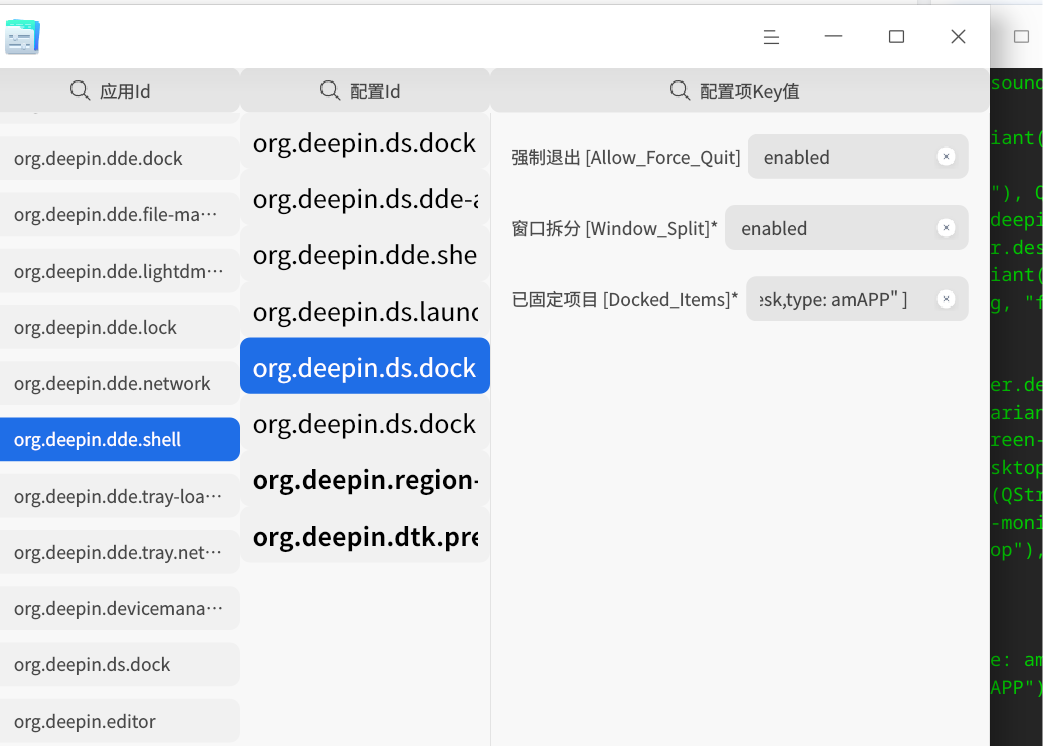This screenshot has height=746, width=1043.
Task: Select org.deepin.editor application
Action: [120, 721]
